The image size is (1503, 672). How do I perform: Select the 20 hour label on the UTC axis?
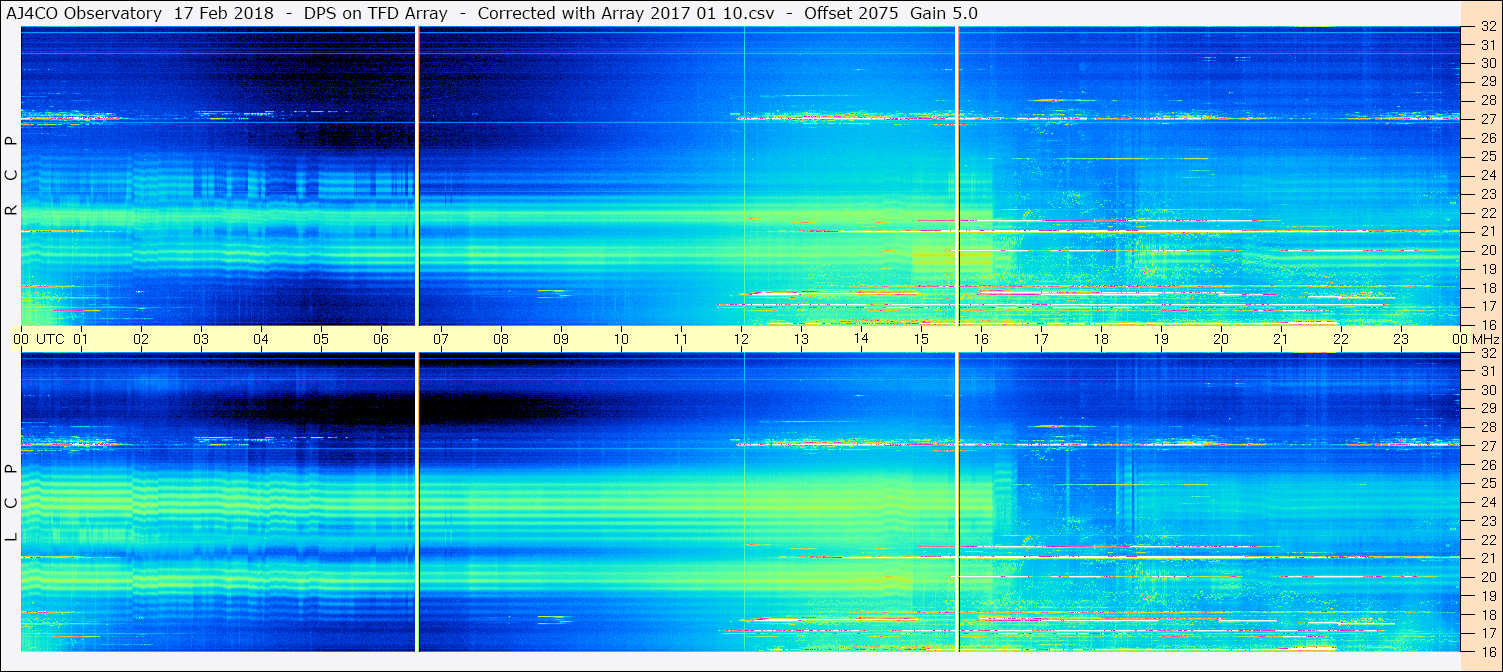[x=1221, y=339]
